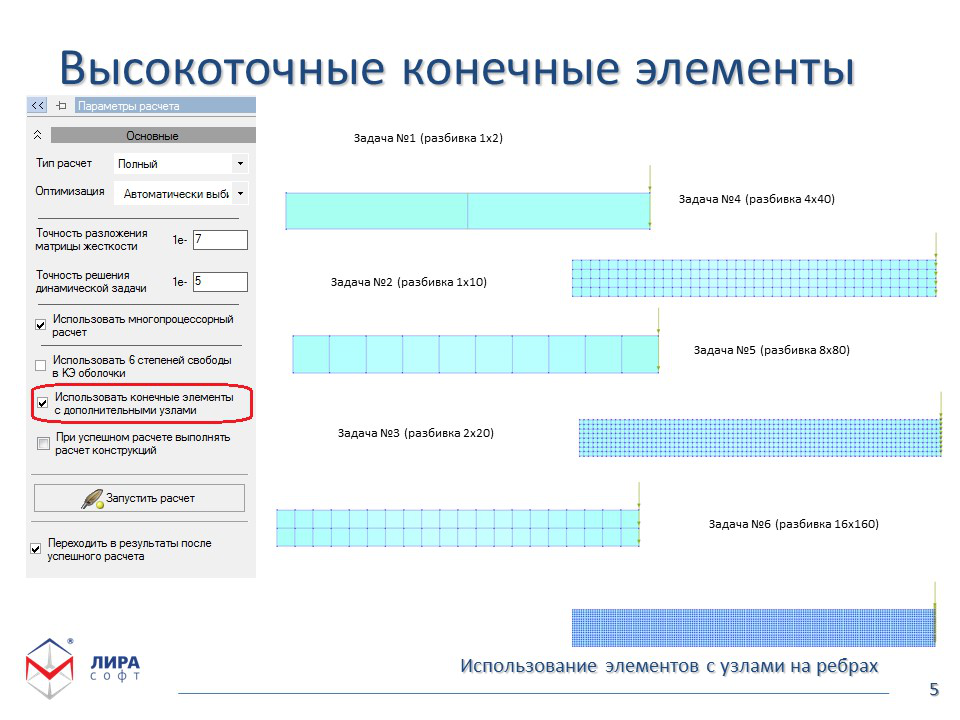Toggle the Использовать многопроцессорный расчет checkbox
The width and height of the screenshot is (960, 720).
pos(40,324)
